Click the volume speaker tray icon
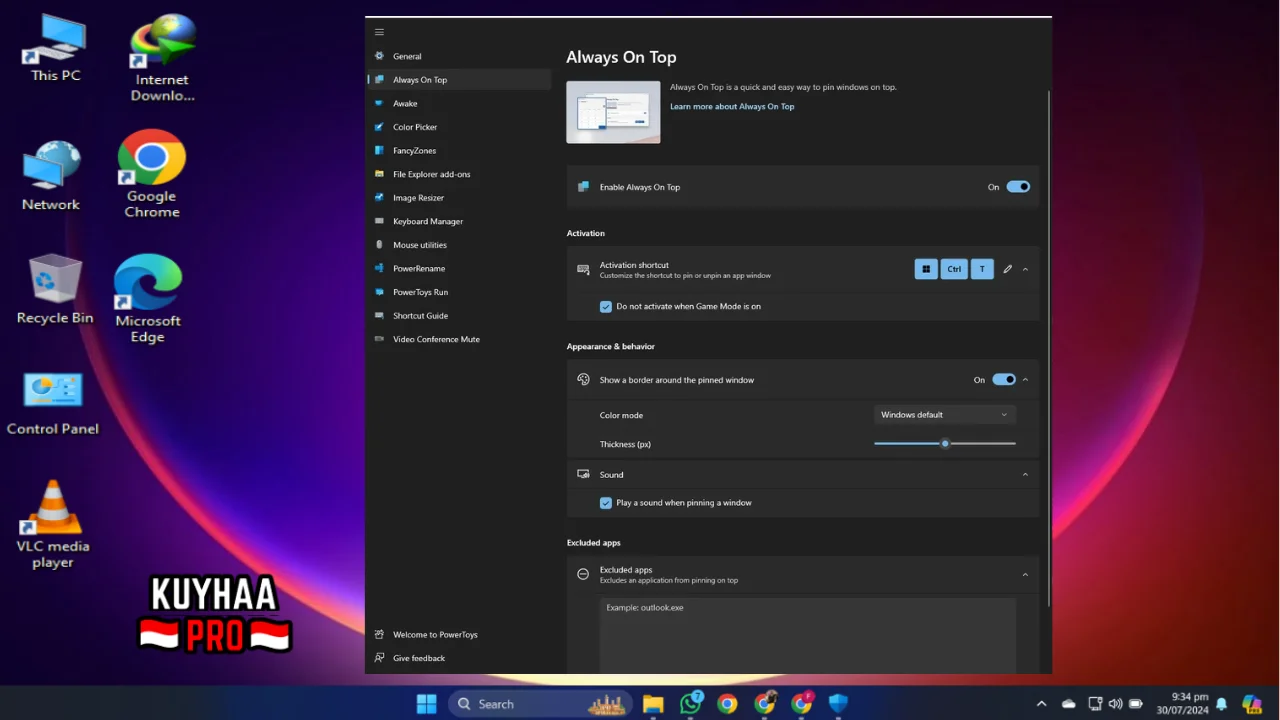 pos(1116,704)
